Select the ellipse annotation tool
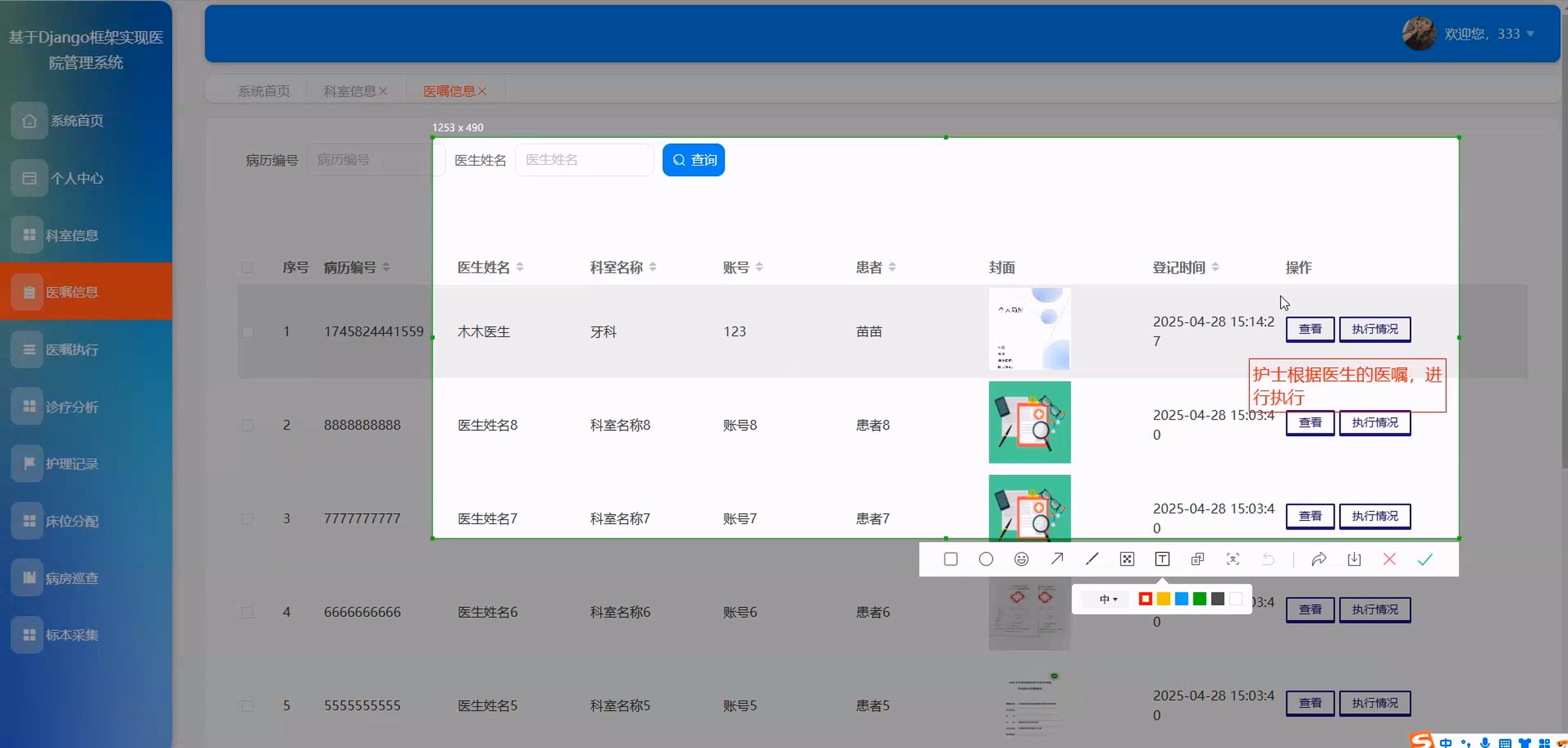 click(x=986, y=559)
